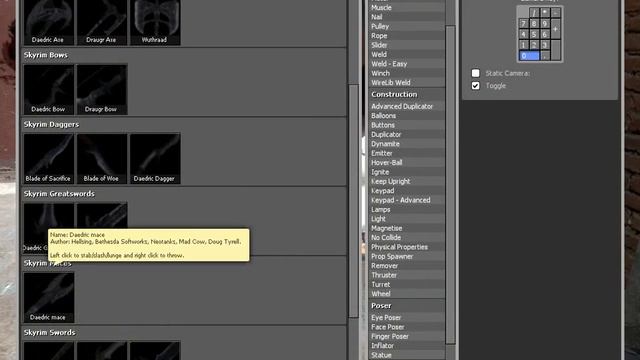Click the weapons list vertical scrollbar
Image resolution: width=640 pixels, height=360 pixels.
click(x=353, y=200)
